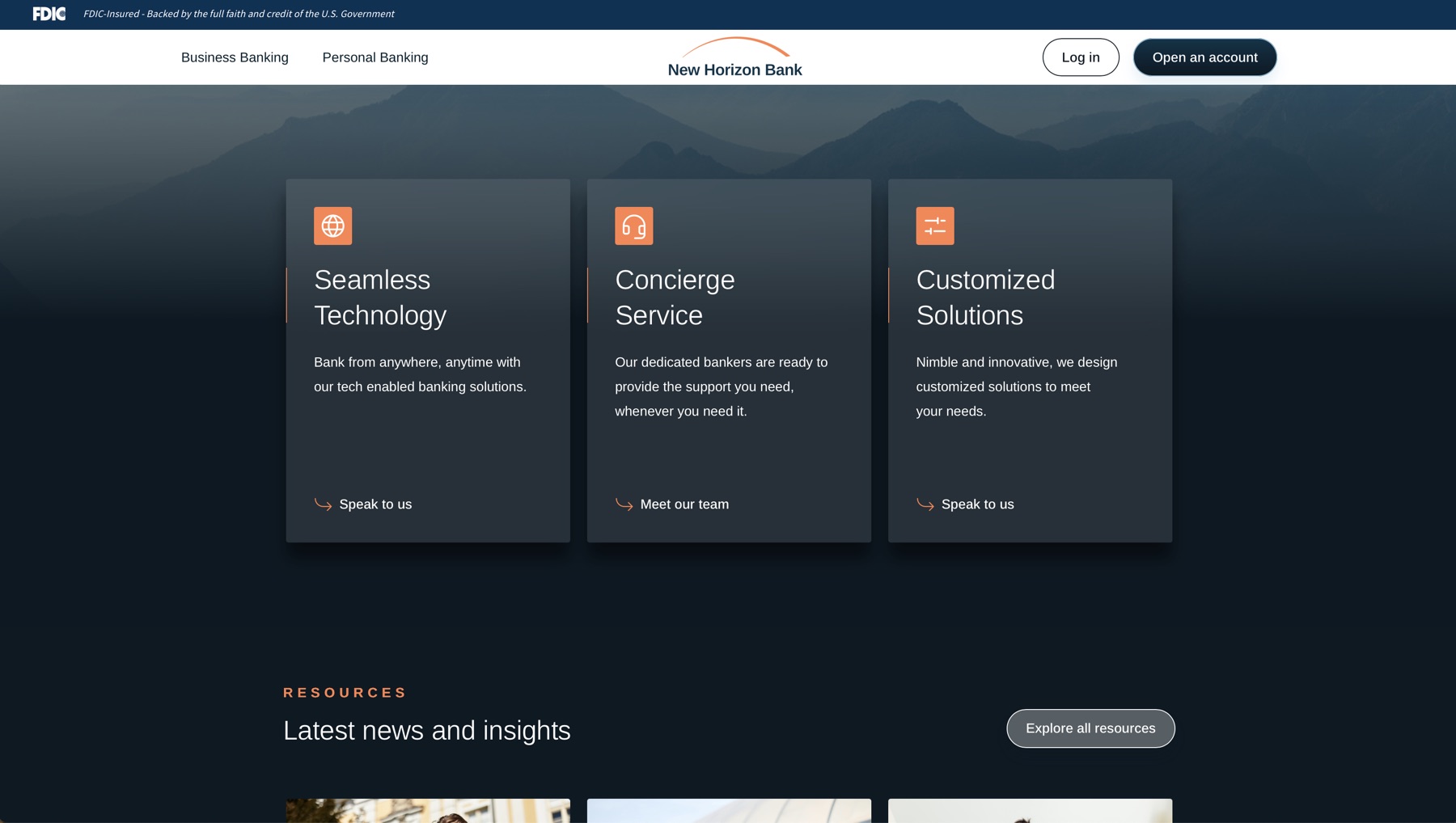Viewport: 1456px width, 823px height.
Task: Click the FDIC logo in top banner
Action: tap(49, 14)
